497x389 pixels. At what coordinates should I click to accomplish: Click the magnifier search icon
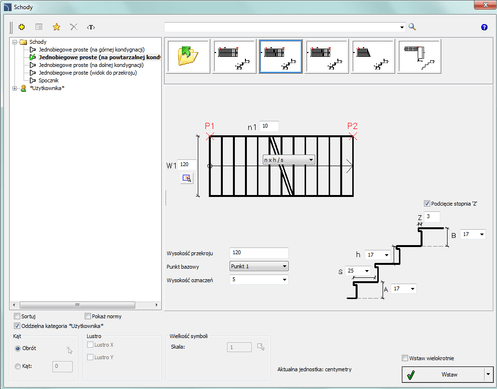click(412, 27)
